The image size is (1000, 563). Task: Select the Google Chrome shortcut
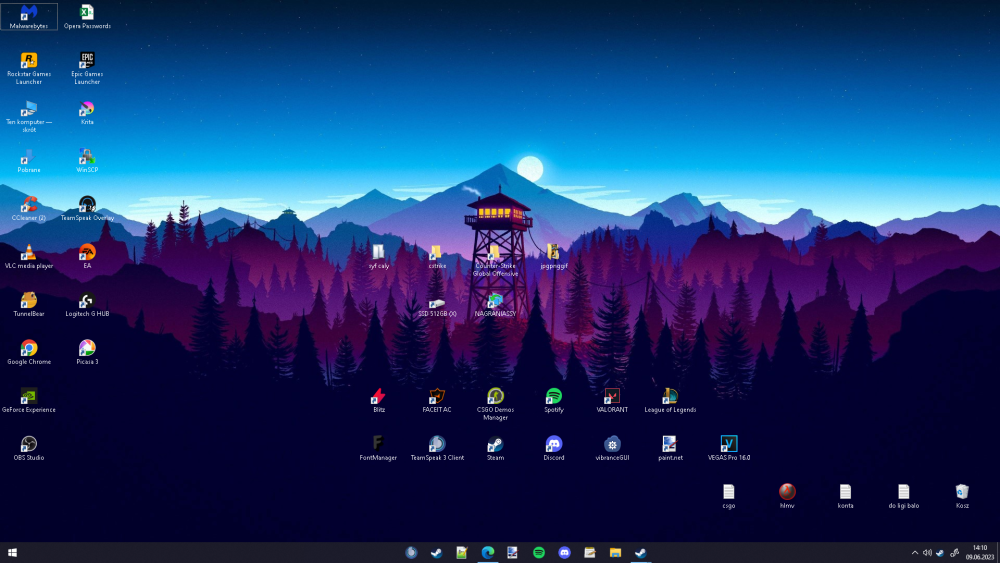[29, 353]
